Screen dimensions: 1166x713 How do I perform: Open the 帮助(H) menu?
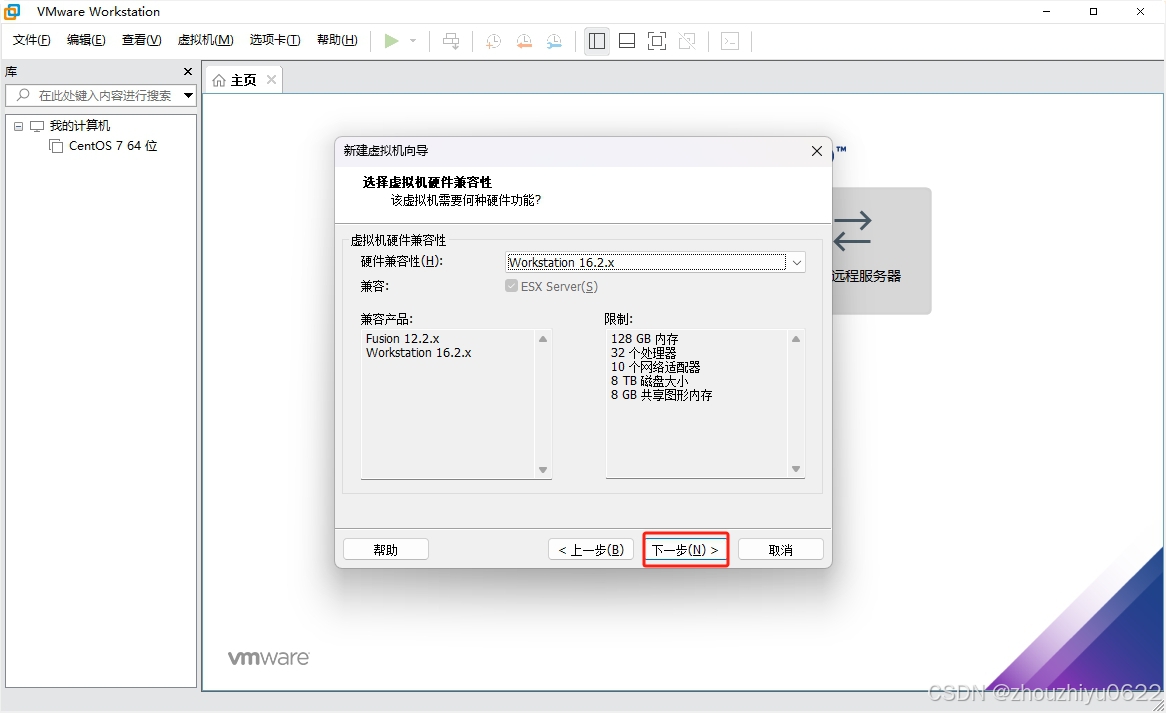(x=337, y=40)
